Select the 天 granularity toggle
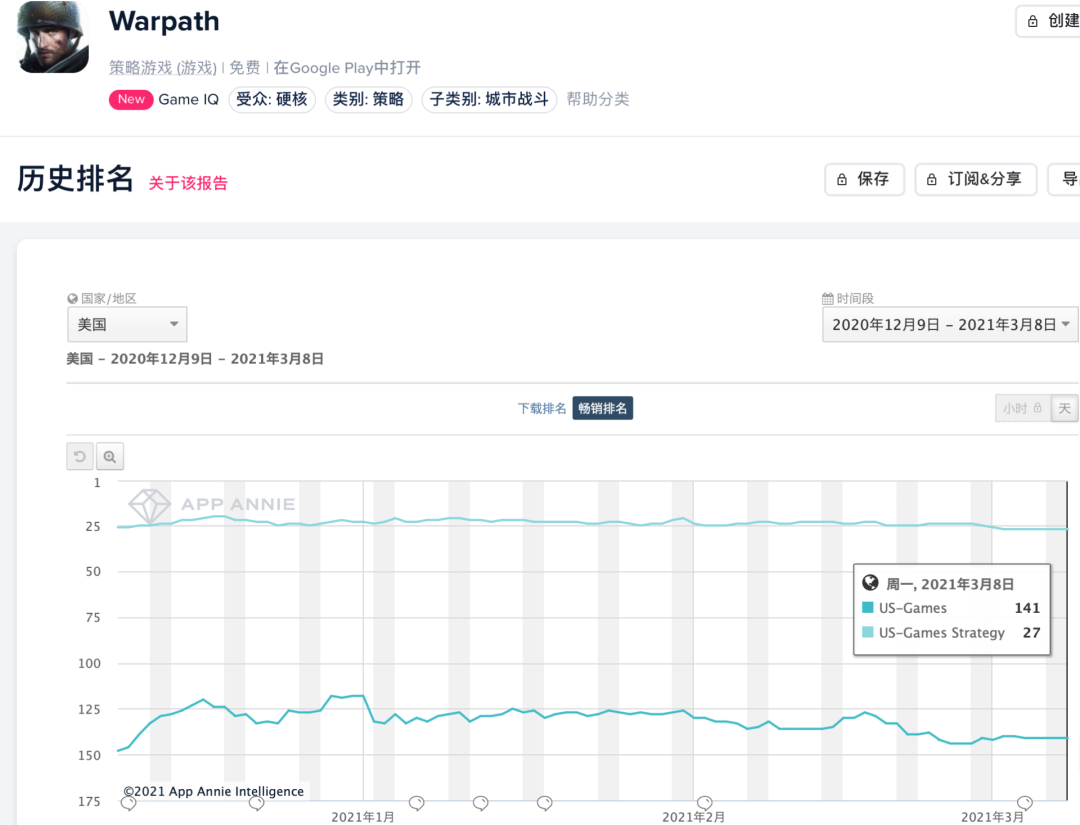This screenshot has height=825, width=1080. (1065, 408)
